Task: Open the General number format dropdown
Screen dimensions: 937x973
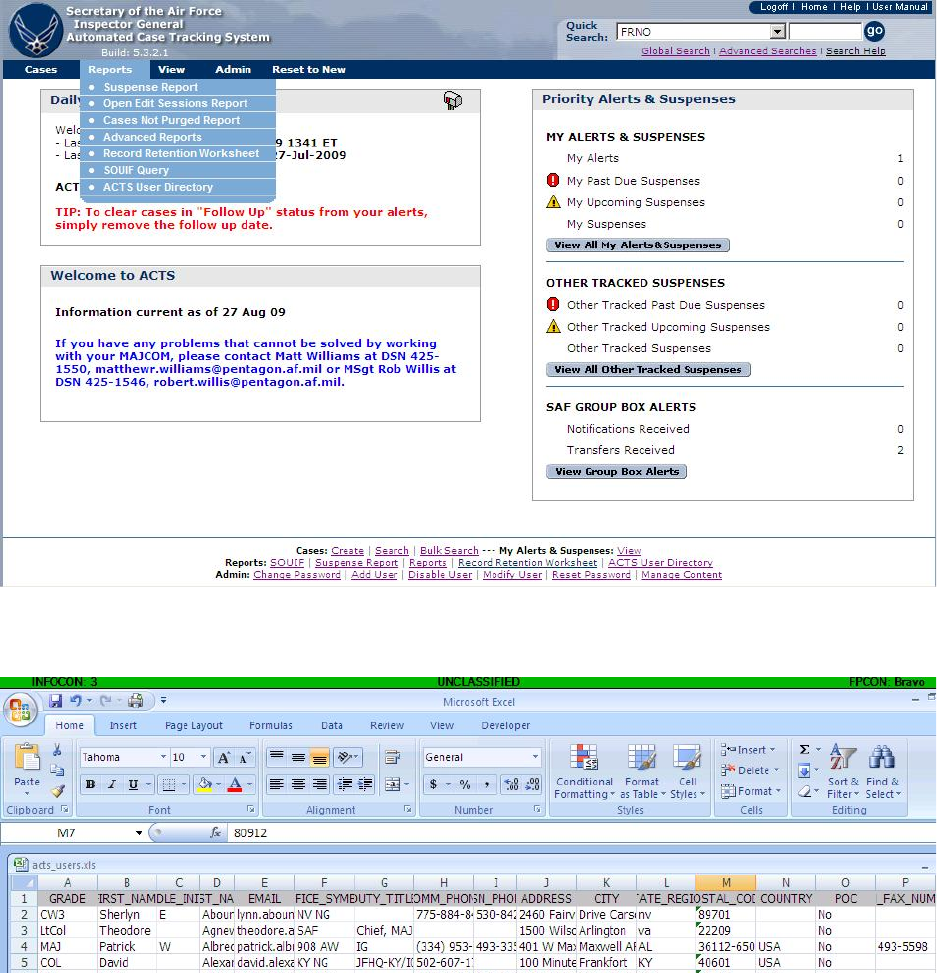Action: (x=535, y=757)
